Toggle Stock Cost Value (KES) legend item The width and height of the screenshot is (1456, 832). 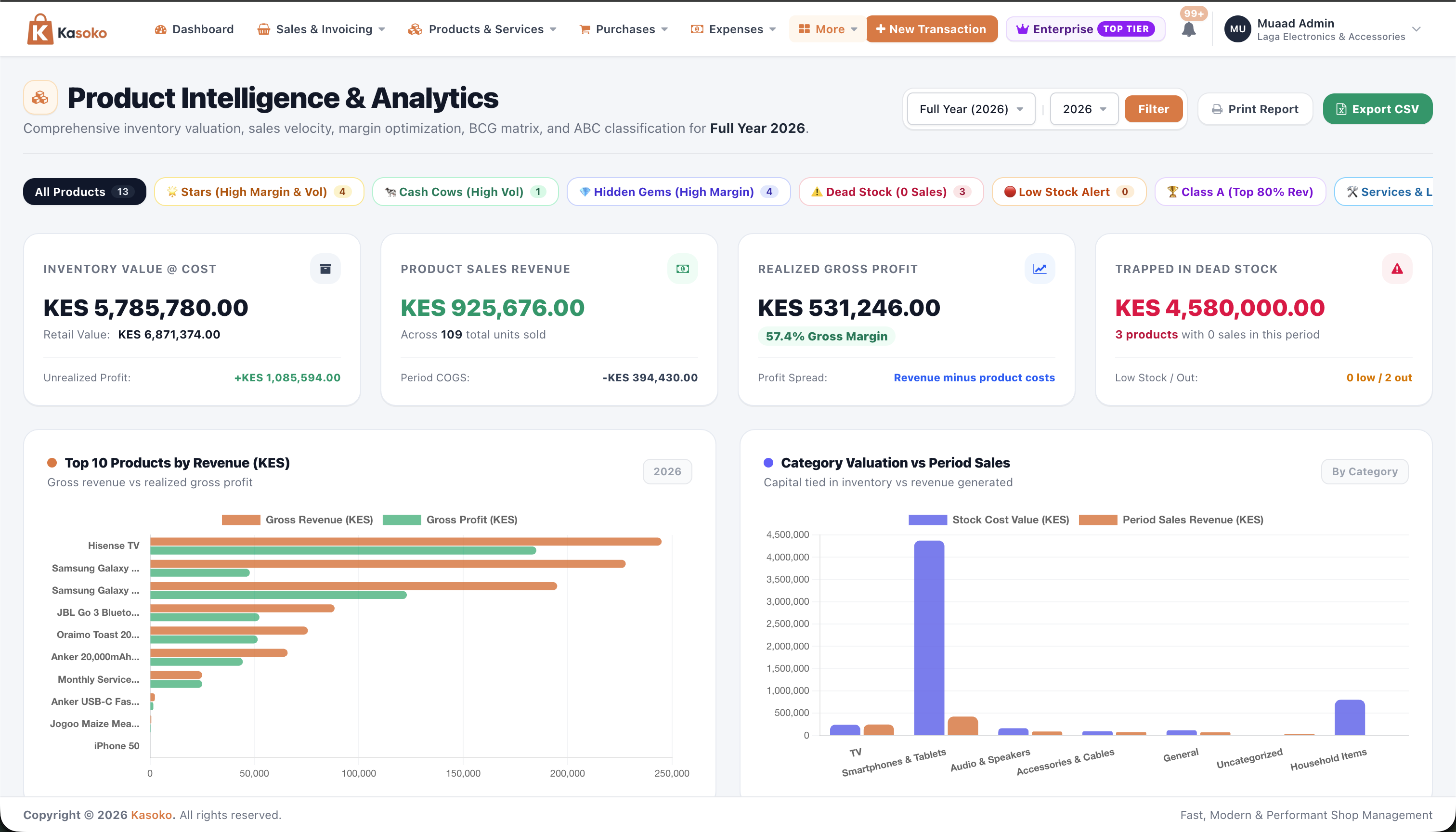click(988, 520)
